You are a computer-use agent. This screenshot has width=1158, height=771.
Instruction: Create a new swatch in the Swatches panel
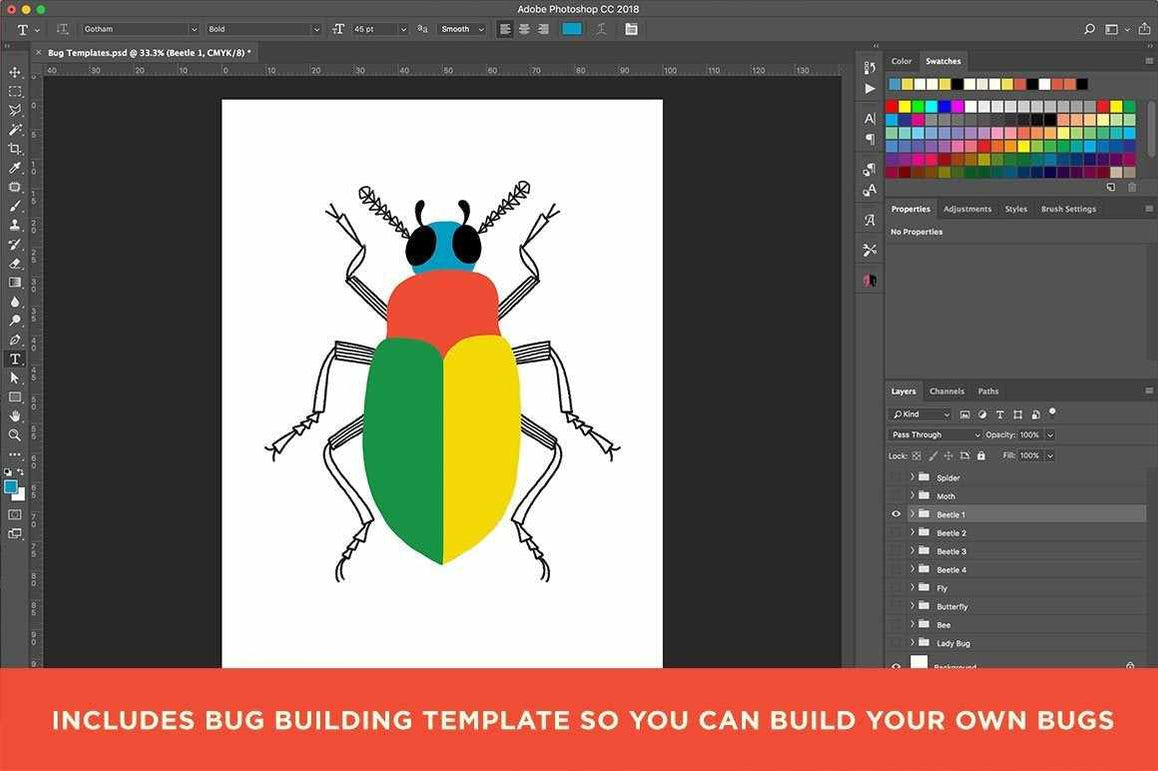[x=1110, y=187]
